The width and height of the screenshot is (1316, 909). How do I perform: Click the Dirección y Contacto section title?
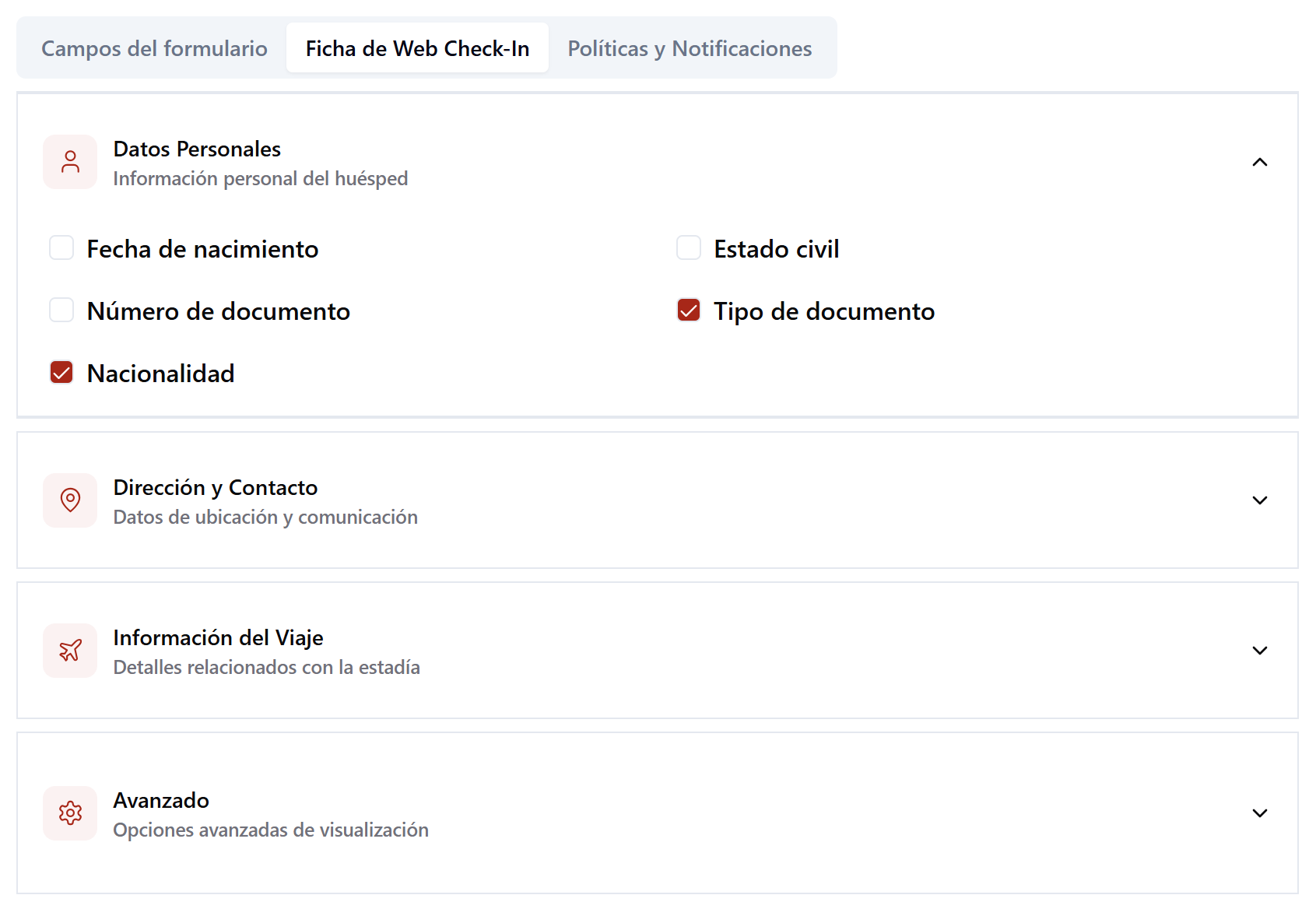tap(216, 488)
